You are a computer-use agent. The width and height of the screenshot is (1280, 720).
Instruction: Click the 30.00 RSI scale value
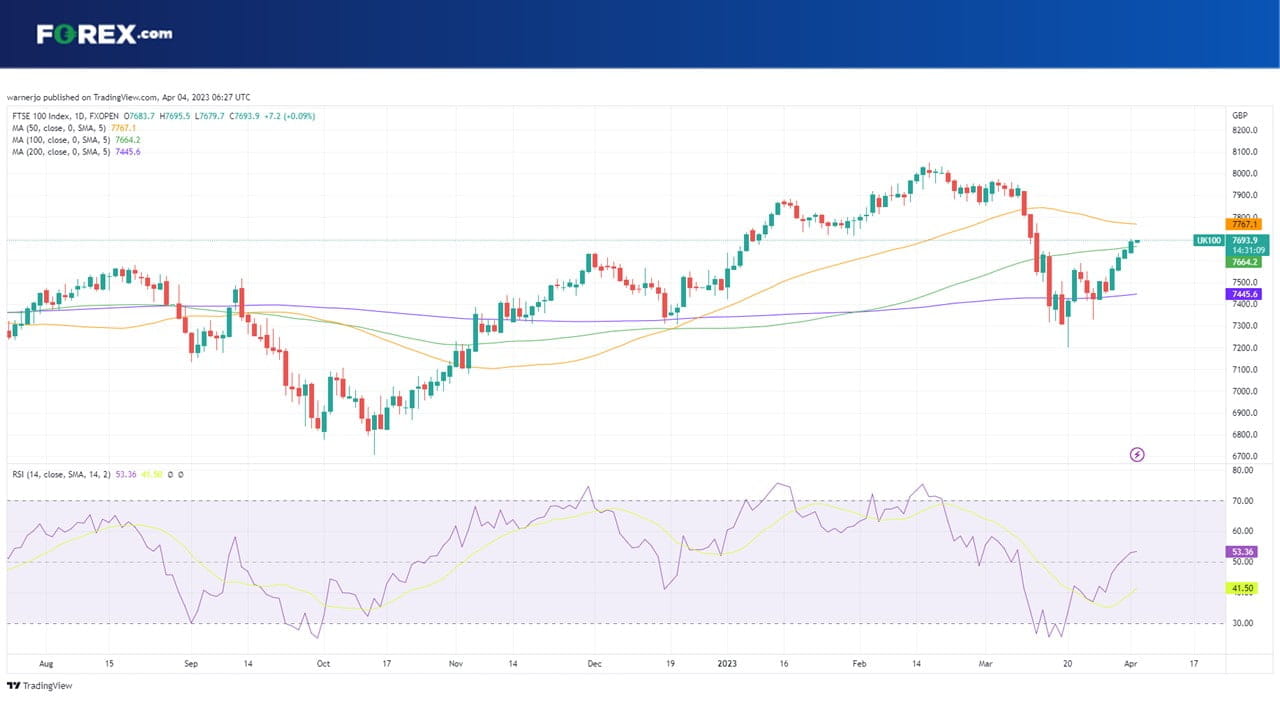[1243, 623]
